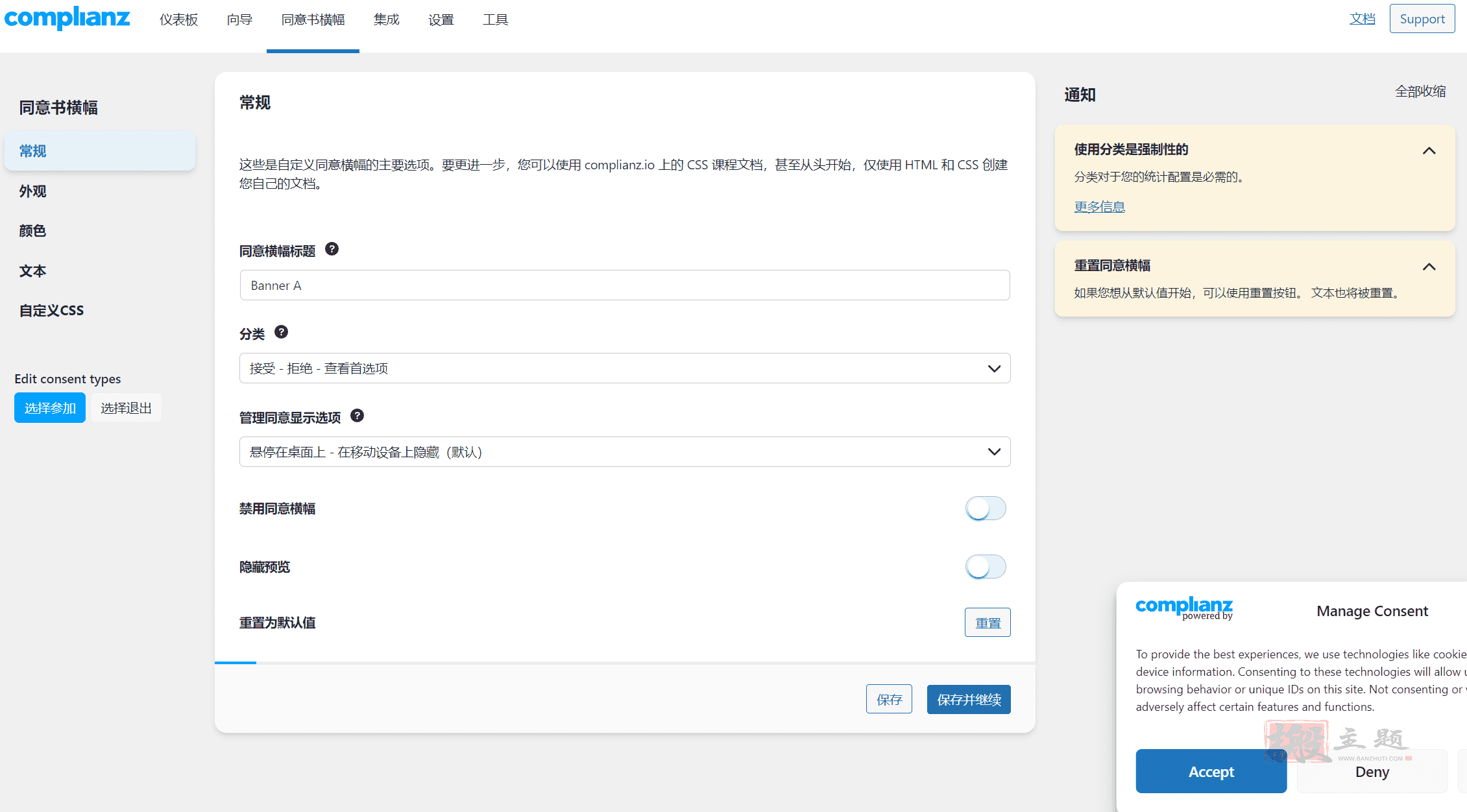Open the 管理同意显示选项 dropdown
The width and height of the screenshot is (1467, 812).
(x=625, y=452)
